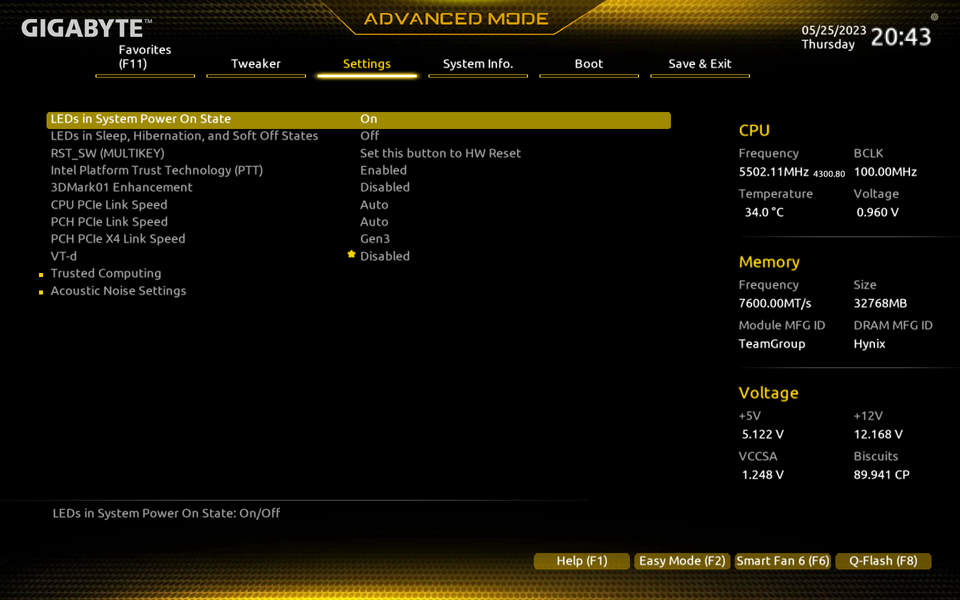The image size is (960, 600).
Task: Select the CPU PCIe Link Speed row
Action: point(359,204)
